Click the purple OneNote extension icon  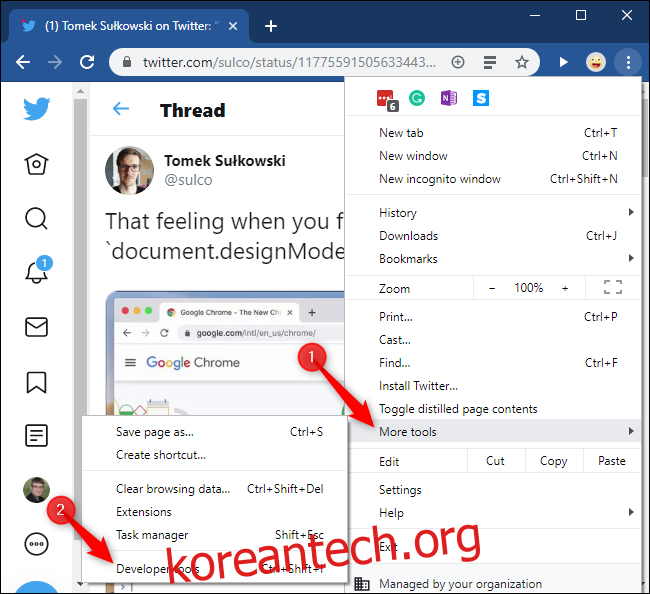pos(449,98)
